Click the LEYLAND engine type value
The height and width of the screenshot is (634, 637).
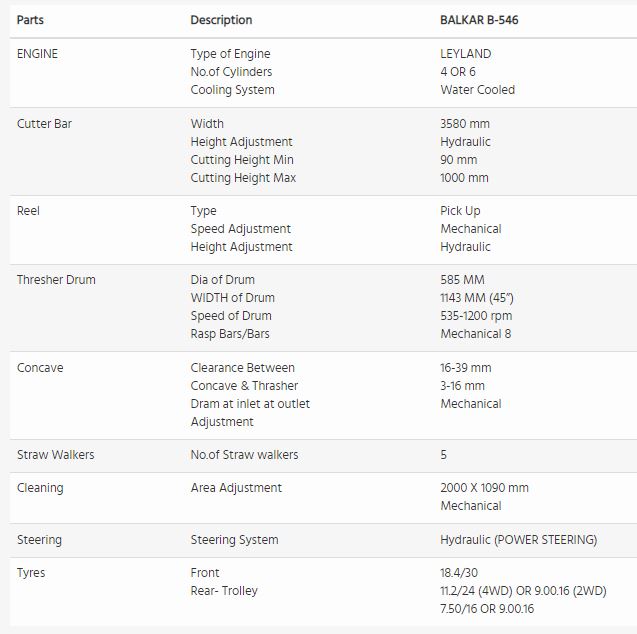click(x=465, y=54)
